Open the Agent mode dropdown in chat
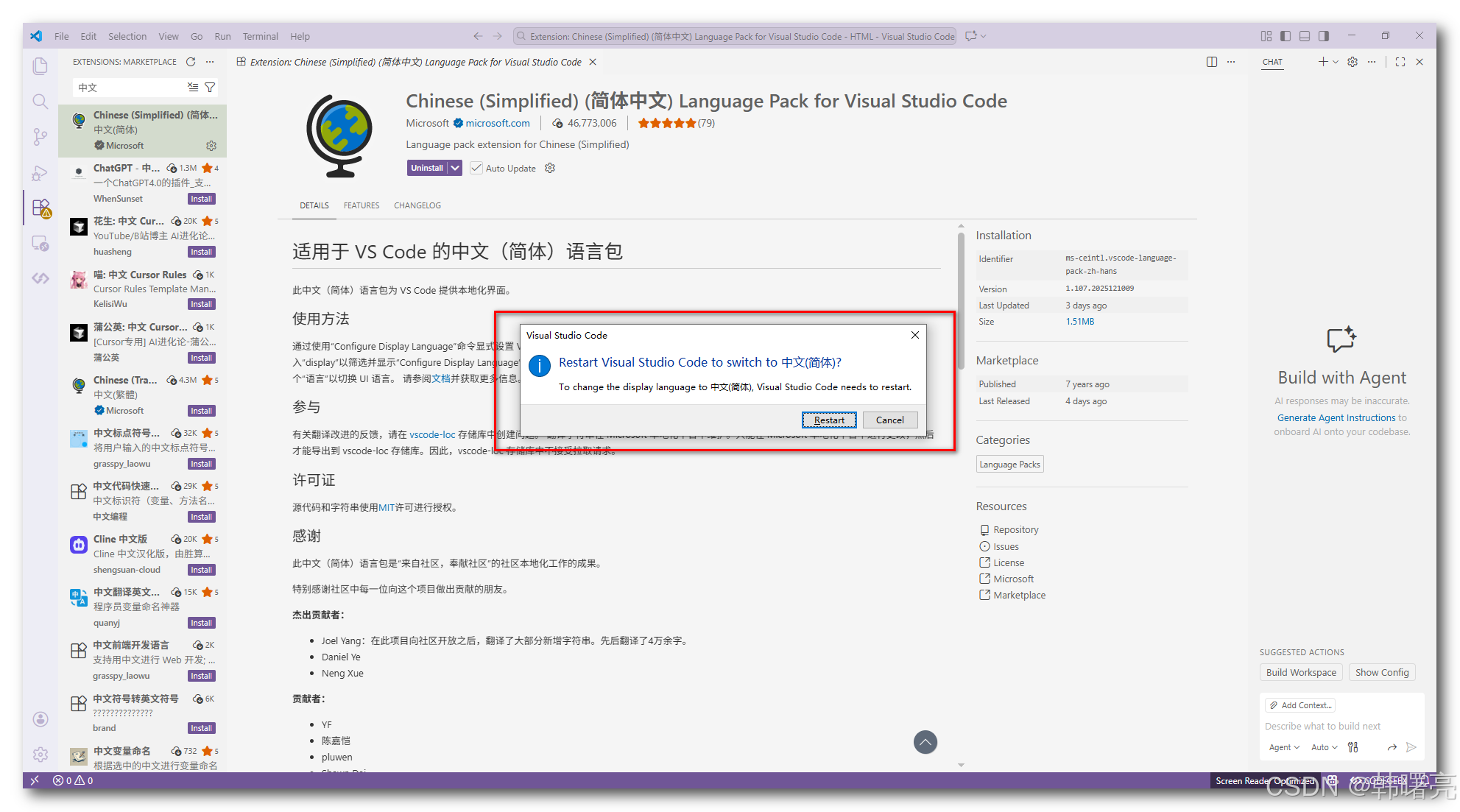 tap(1284, 747)
